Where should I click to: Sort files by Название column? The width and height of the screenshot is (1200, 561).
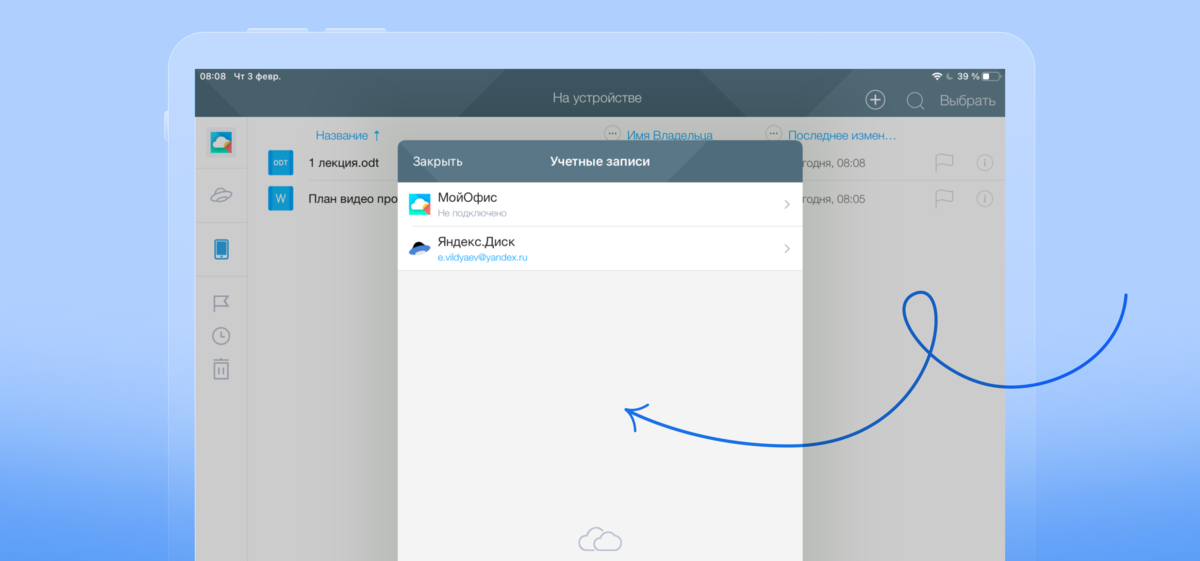point(347,135)
